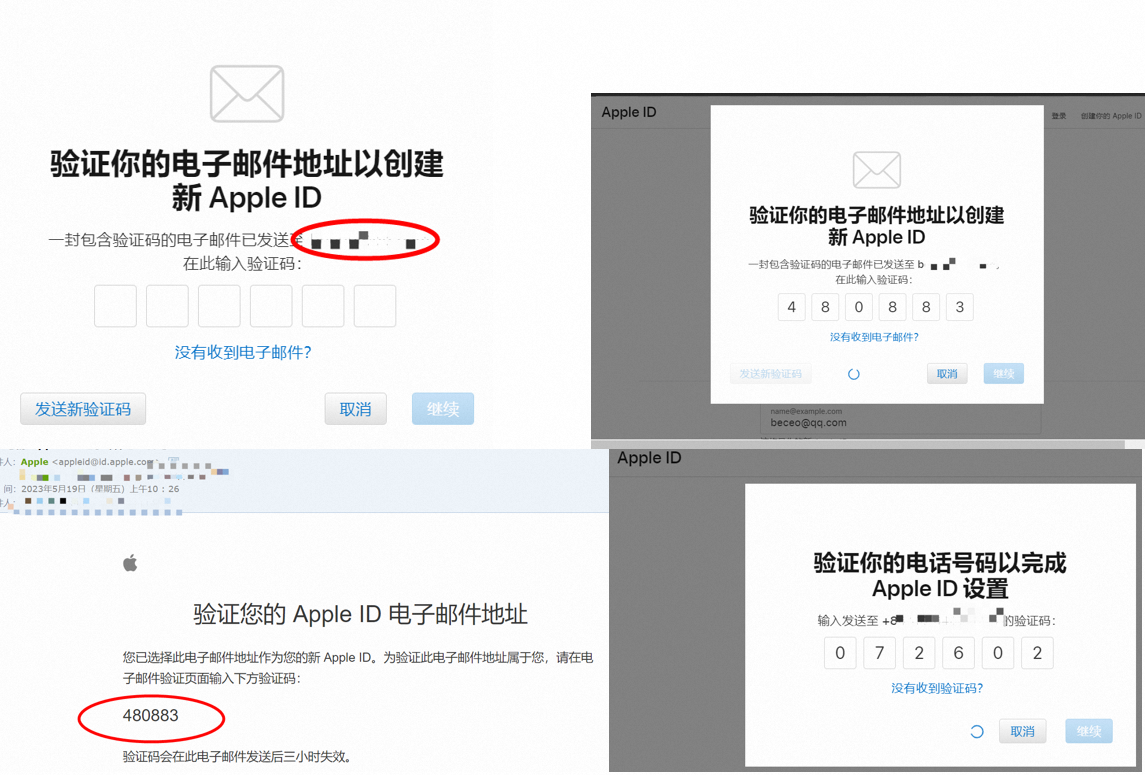Viewport: 1145px width, 775px height.
Task: Click 取消 in the phone verification dialog
Action: [1022, 731]
